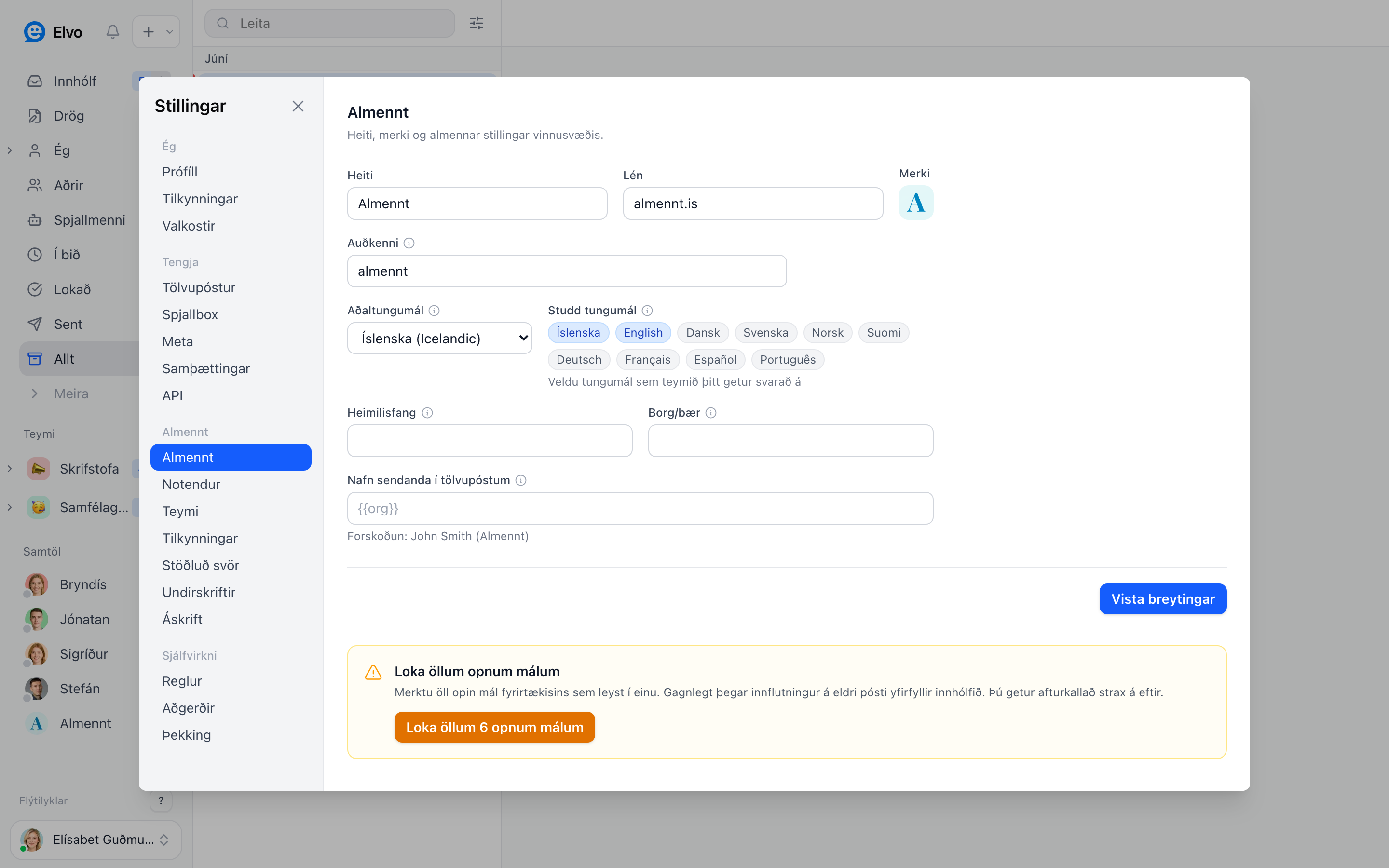Image resolution: width=1389 pixels, height=868 pixels.
Task: Toggle Norsk supported language
Action: click(827, 332)
